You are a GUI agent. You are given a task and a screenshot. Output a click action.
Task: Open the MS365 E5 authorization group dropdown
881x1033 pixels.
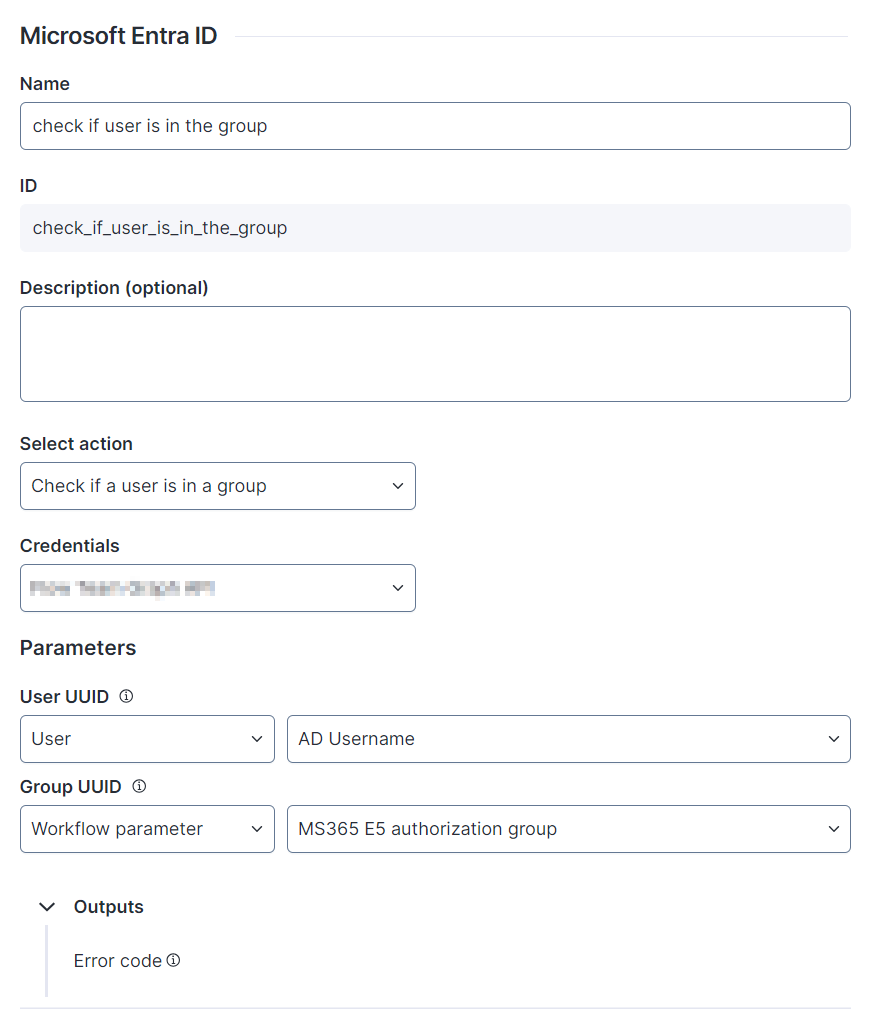pyautogui.click(x=568, y=829)
